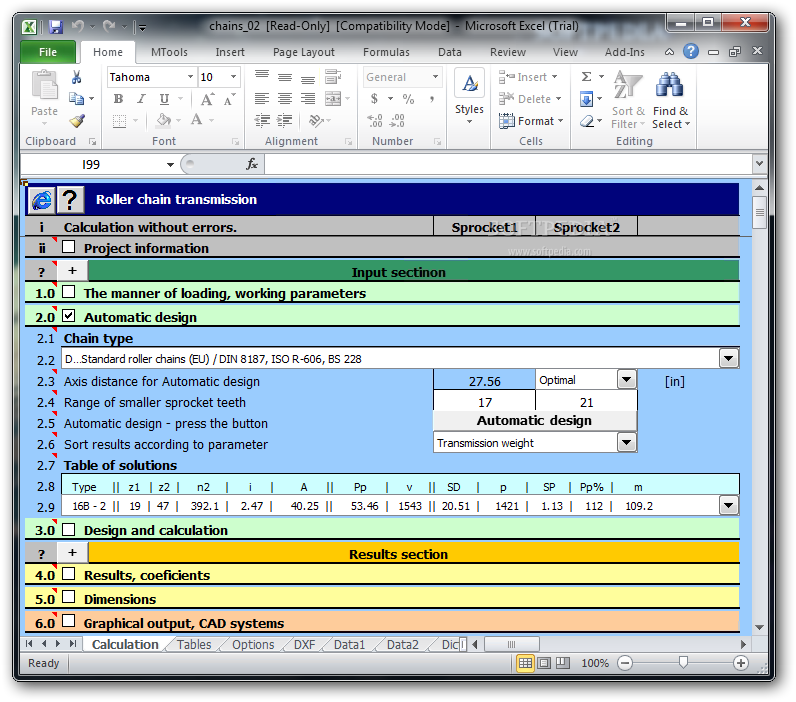Click the Decrease Indent icon

(x=262, y=120)
